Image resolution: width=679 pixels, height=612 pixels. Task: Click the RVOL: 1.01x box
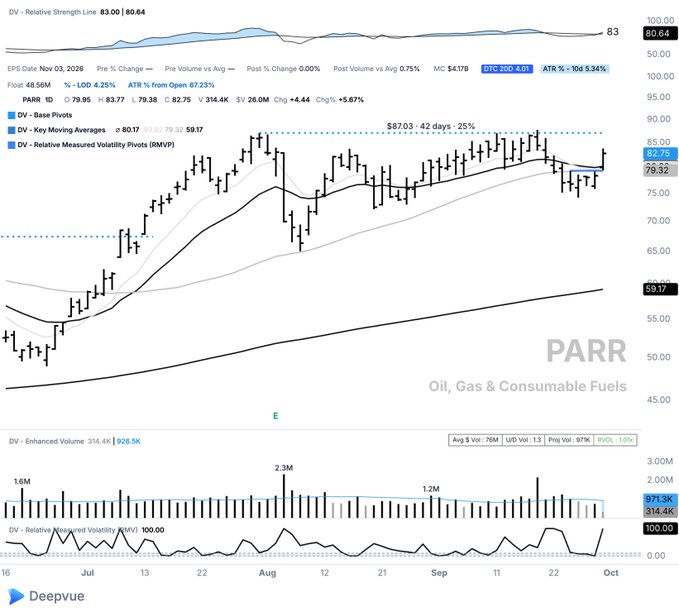click(x=615, y=440)
